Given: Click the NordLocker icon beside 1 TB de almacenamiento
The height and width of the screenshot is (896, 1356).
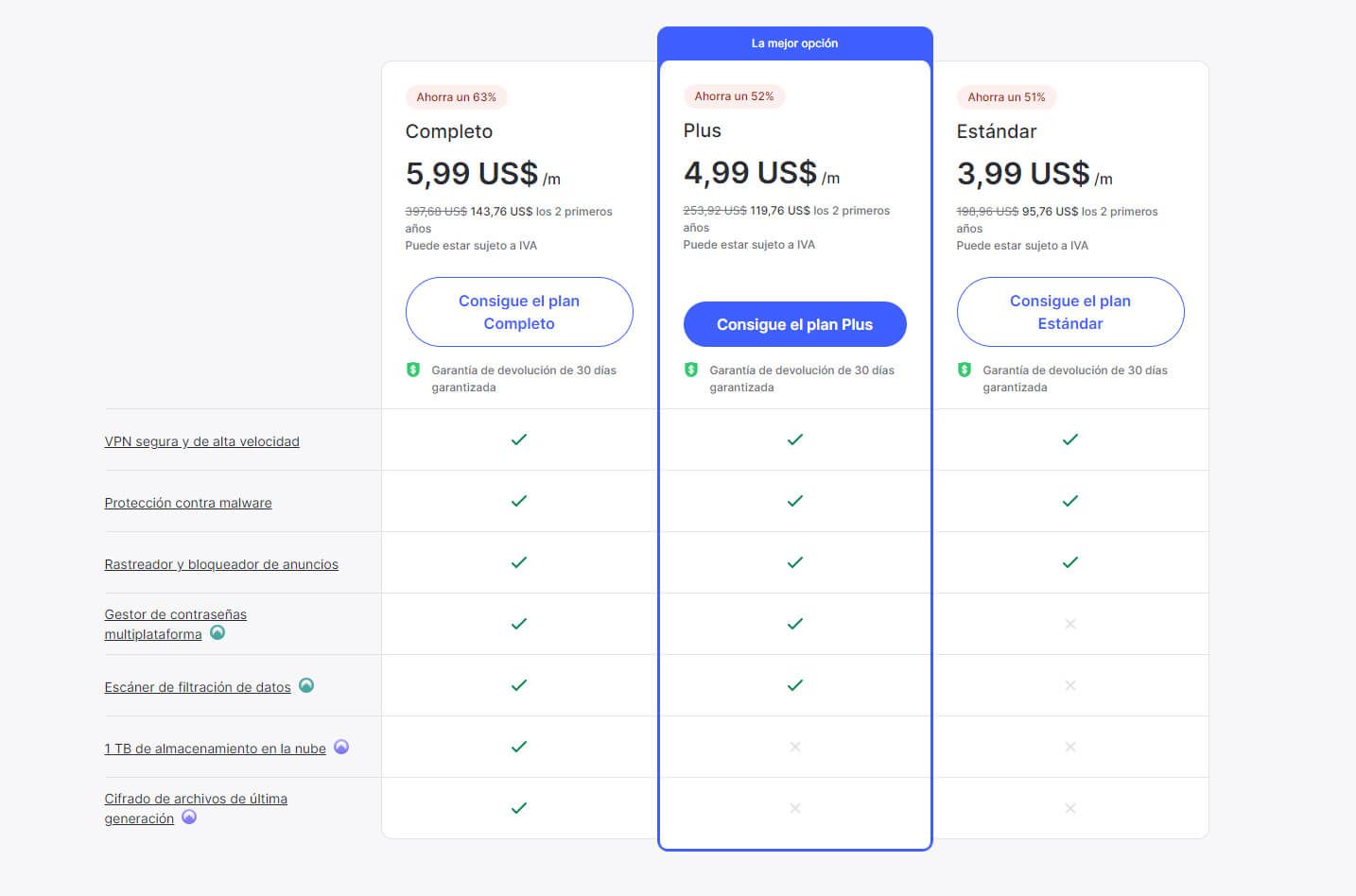Looking at the screenshot, I should (x=341, y=748).
